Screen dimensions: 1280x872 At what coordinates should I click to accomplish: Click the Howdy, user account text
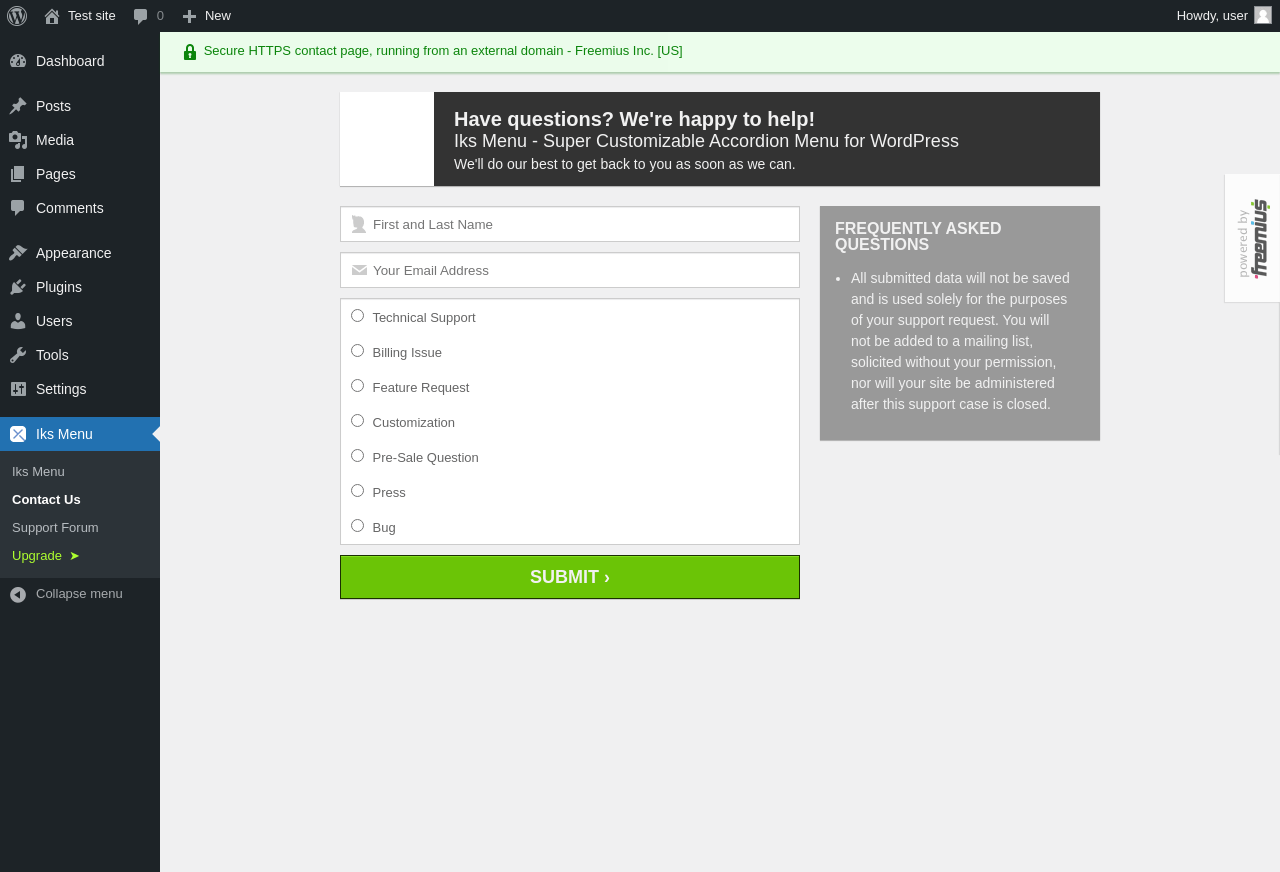tap(1212, 16)
